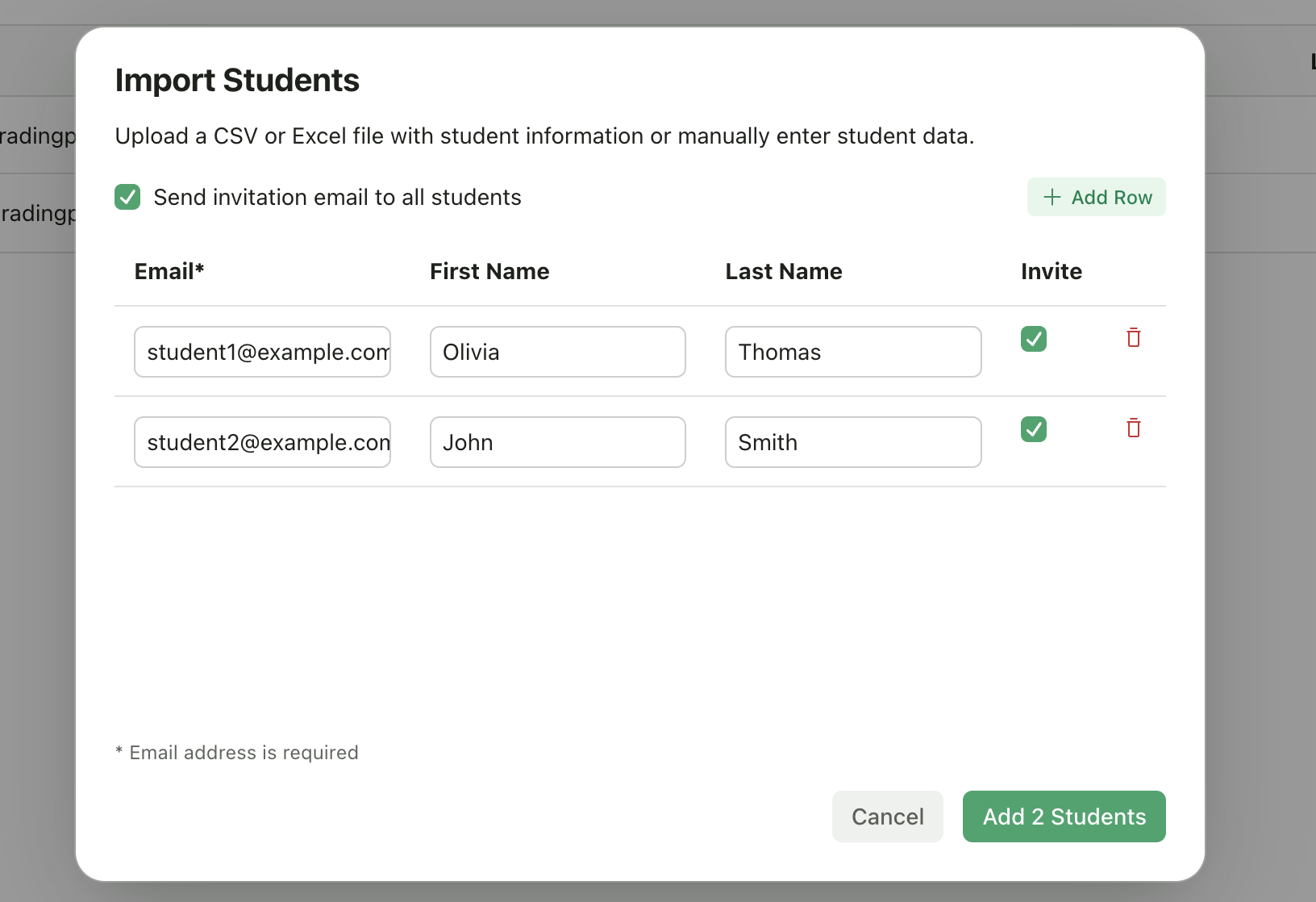Click the green checkmark icon for Olivia
1316x902 pixels.
tap(1034, 339)
